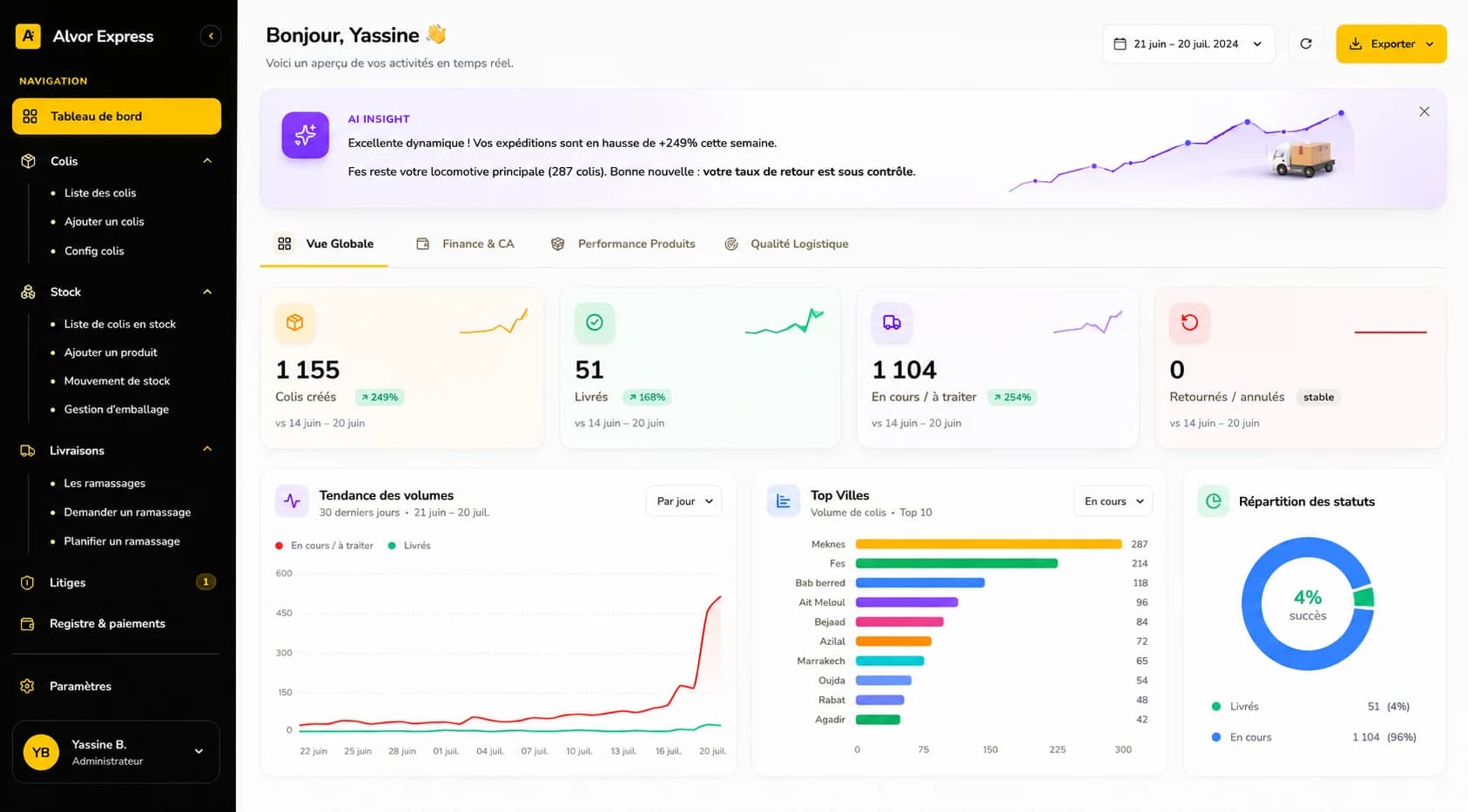Click the Répartition des statuts pie icon

click(x=1214, y=501)
